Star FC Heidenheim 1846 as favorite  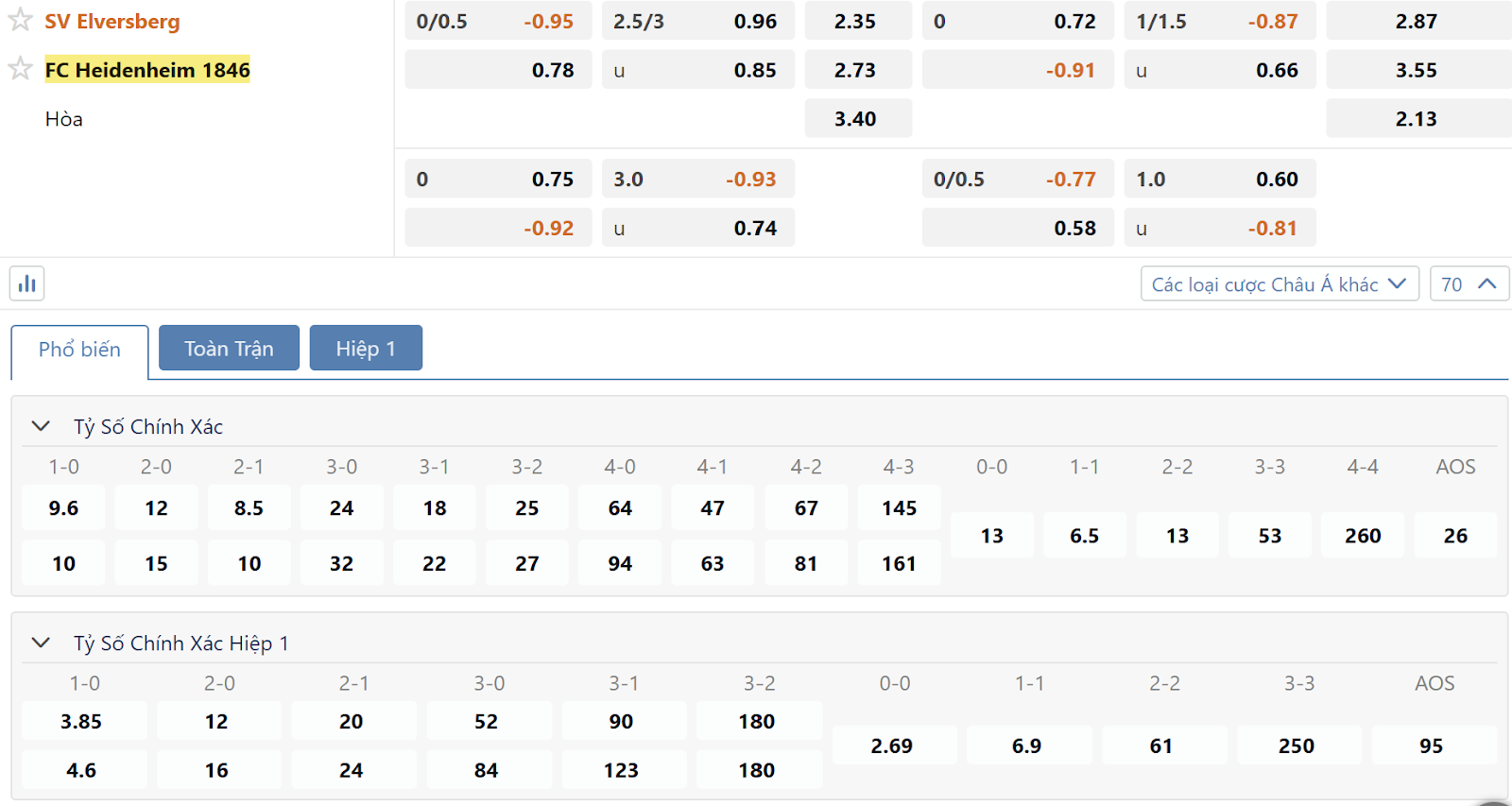click(20, 69)
